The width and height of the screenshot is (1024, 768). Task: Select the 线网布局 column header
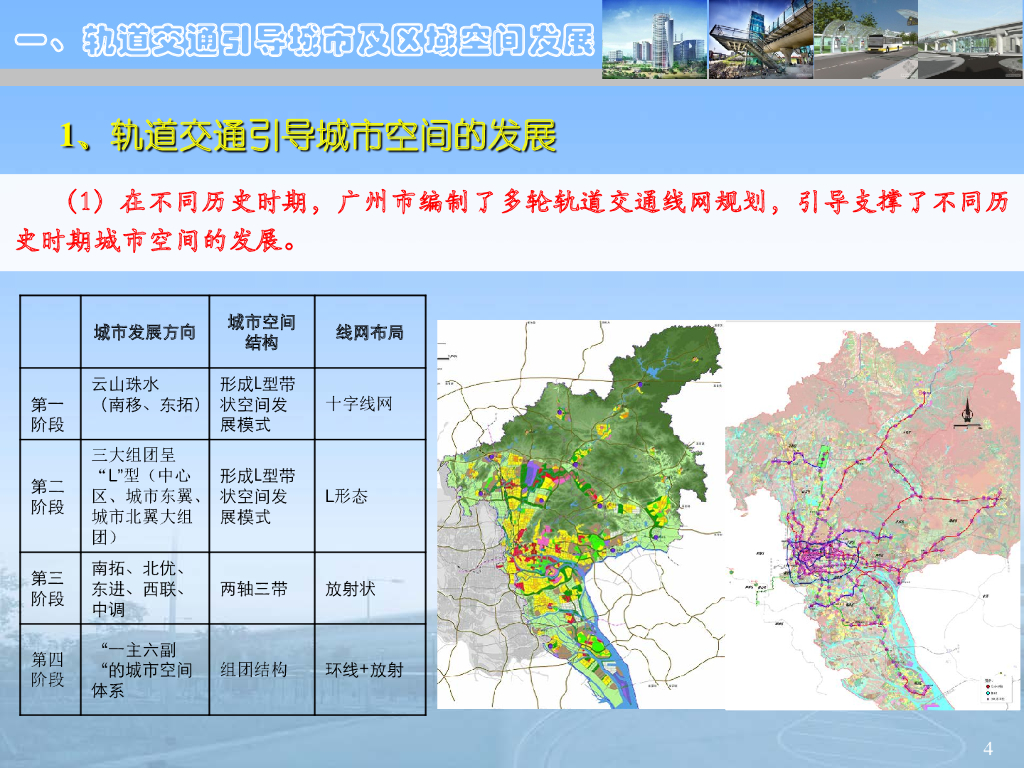(369, 332)
